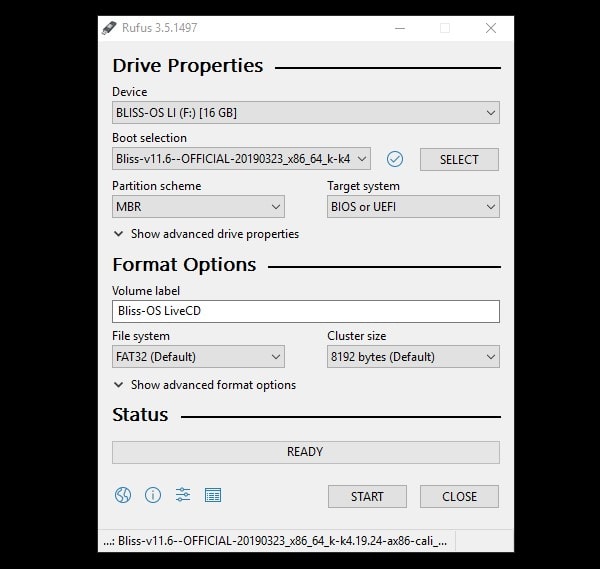Viewport: 600px width, 569px height.
Task: Open the application settings sliders icon
Action: tap(183, 495)
